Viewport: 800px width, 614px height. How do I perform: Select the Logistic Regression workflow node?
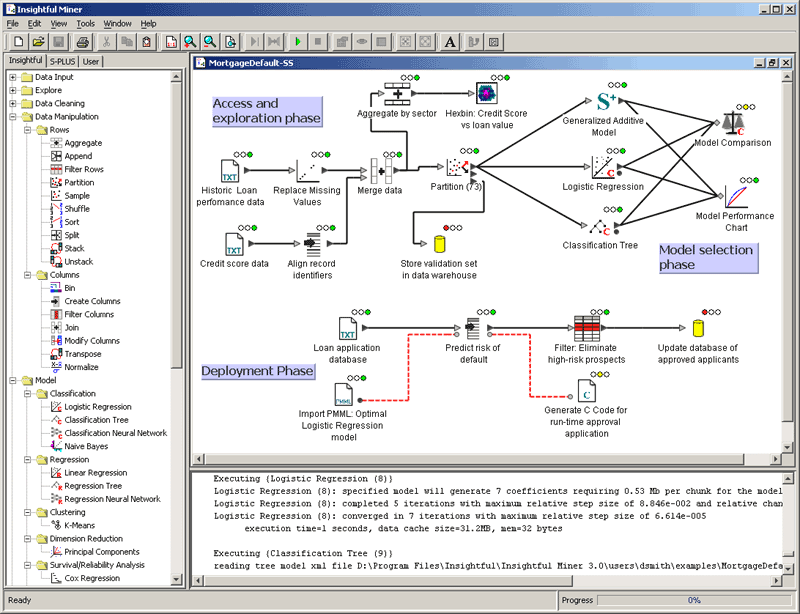click(x=603, y=167)
